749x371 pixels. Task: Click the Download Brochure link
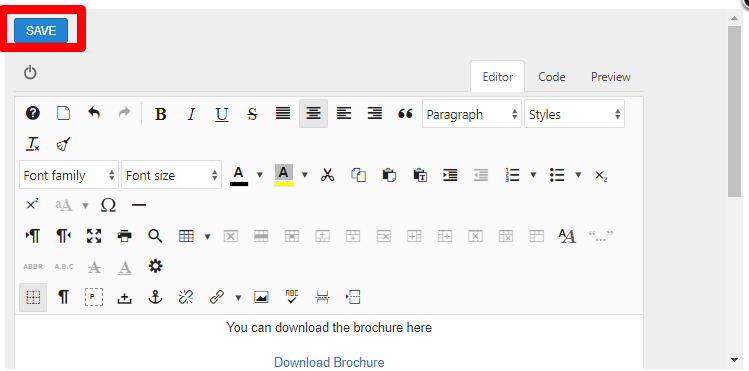tap(329, 362)
